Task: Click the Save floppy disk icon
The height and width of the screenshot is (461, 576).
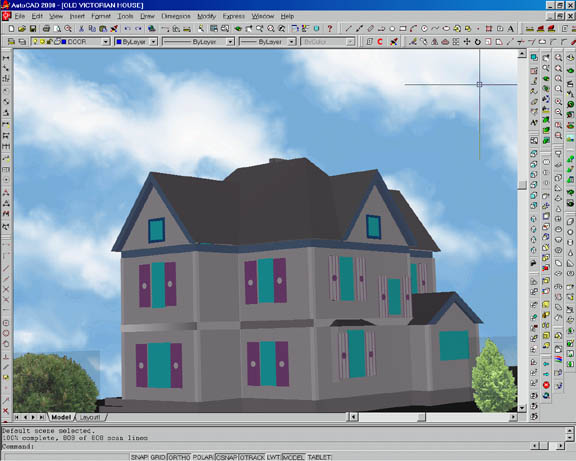Action: click(33, 29)
